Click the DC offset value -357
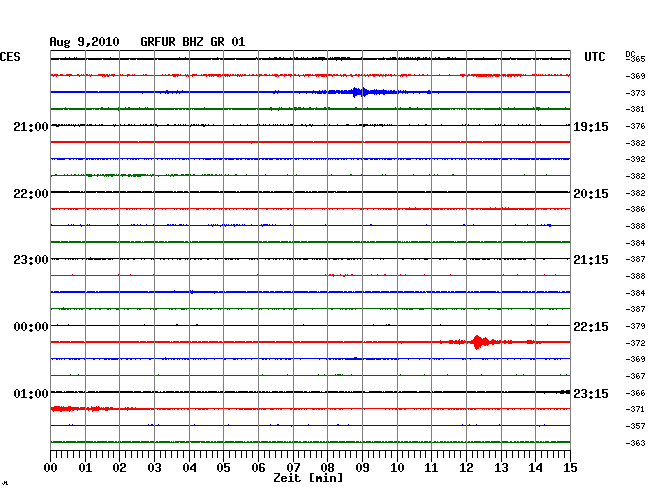650x494 pixels. tap(635, 426)
